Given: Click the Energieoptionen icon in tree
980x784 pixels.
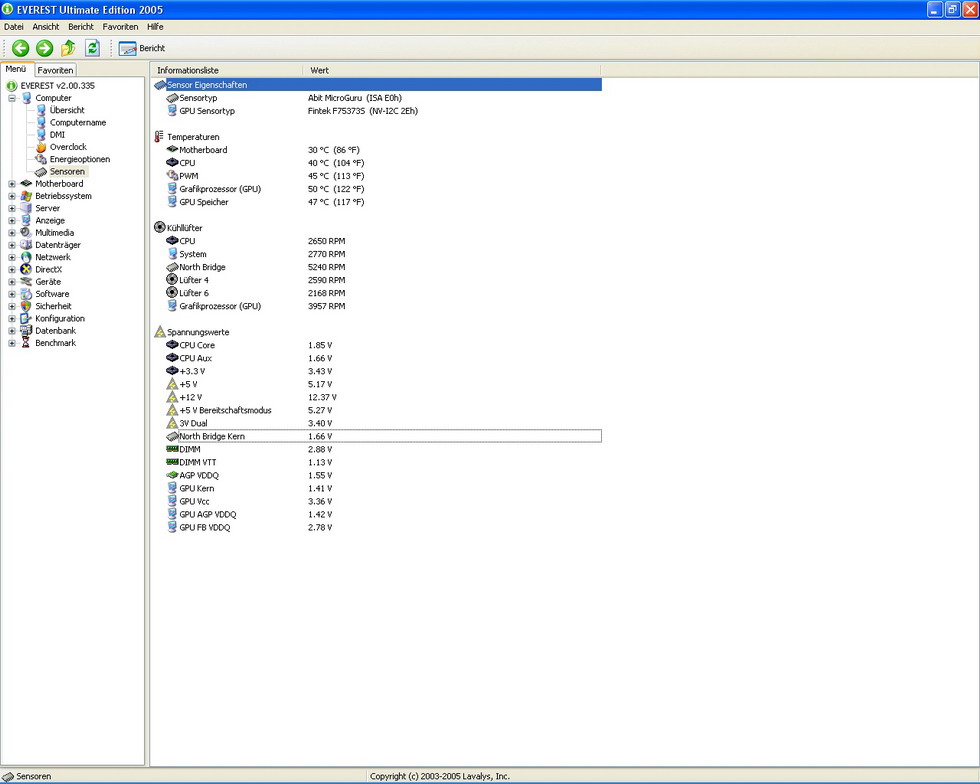Looking at the screenshot, I should coord(41,159).
